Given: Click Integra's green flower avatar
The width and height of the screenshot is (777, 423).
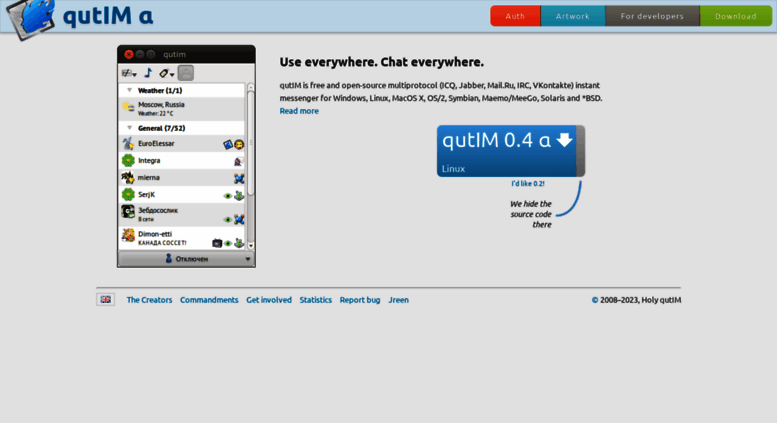Looking at the screenshot, I should (128, 160).
